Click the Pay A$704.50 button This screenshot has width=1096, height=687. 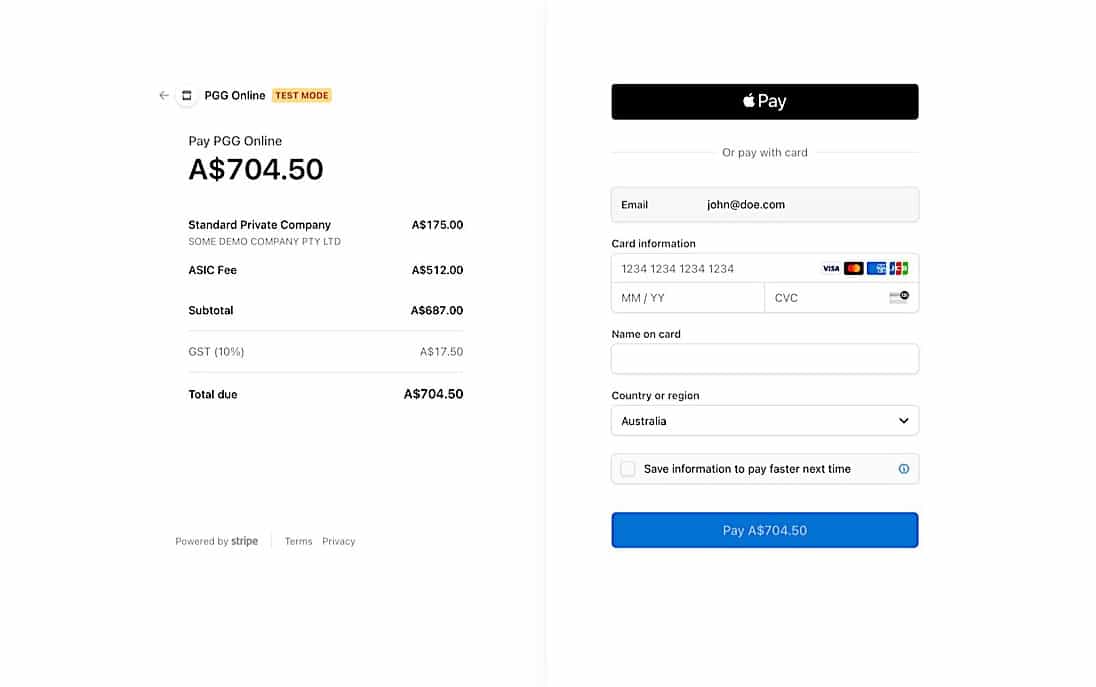(x=765, y=530)
